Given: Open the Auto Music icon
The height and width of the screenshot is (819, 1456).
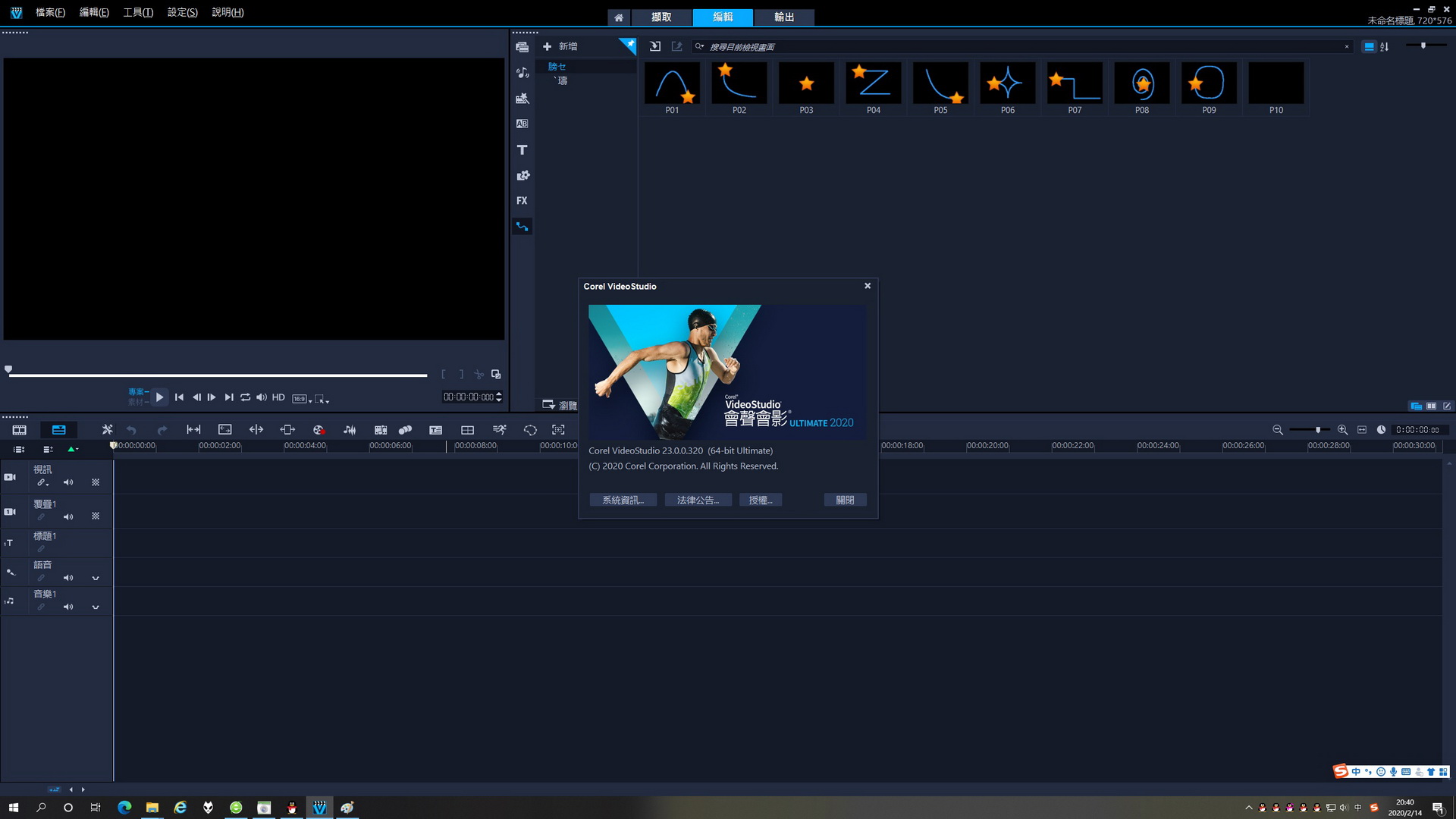Looking at the screenshot, I should 381,430.
